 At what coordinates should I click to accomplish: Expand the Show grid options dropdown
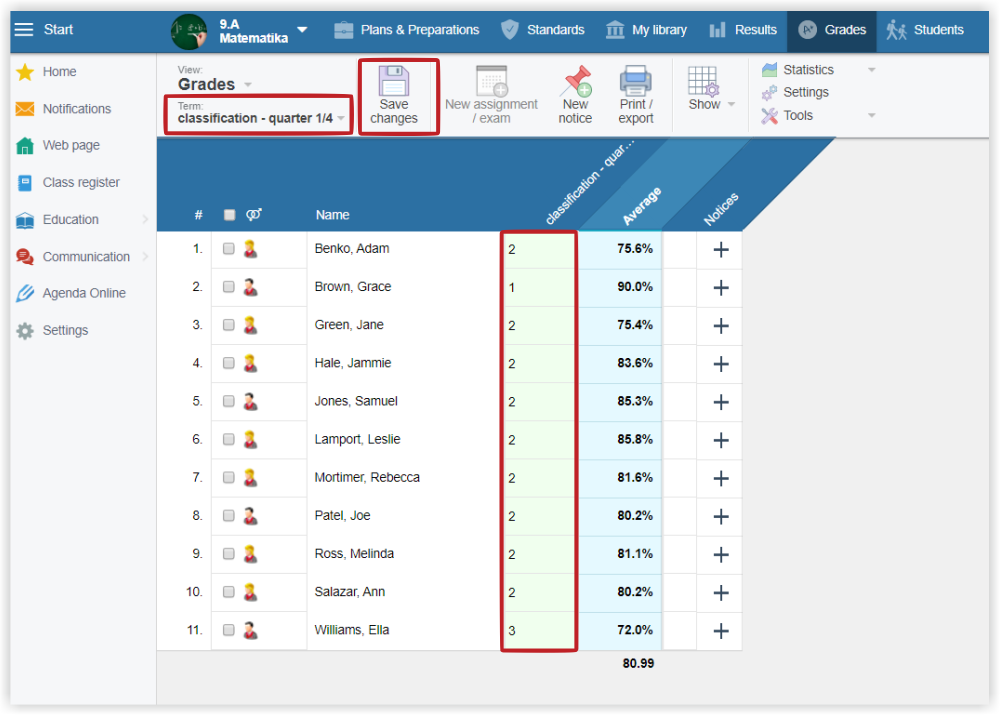coord(711,104)
